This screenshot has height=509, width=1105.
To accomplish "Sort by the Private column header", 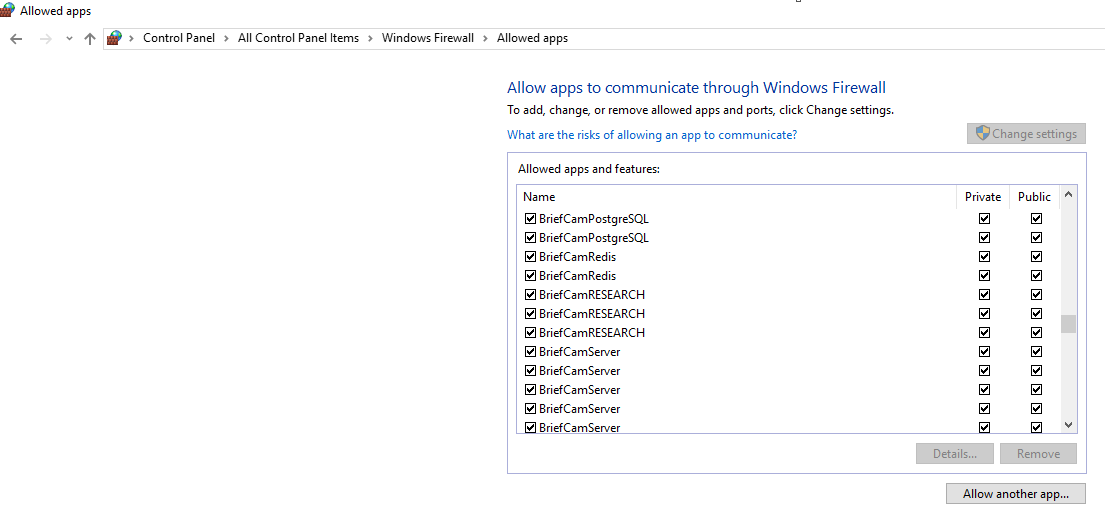I will coord(983,197).
